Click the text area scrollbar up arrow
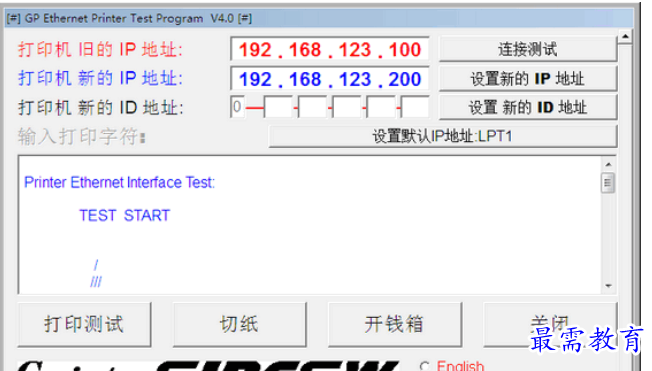This screenshot has width=652, height=371. coord(608,165)
